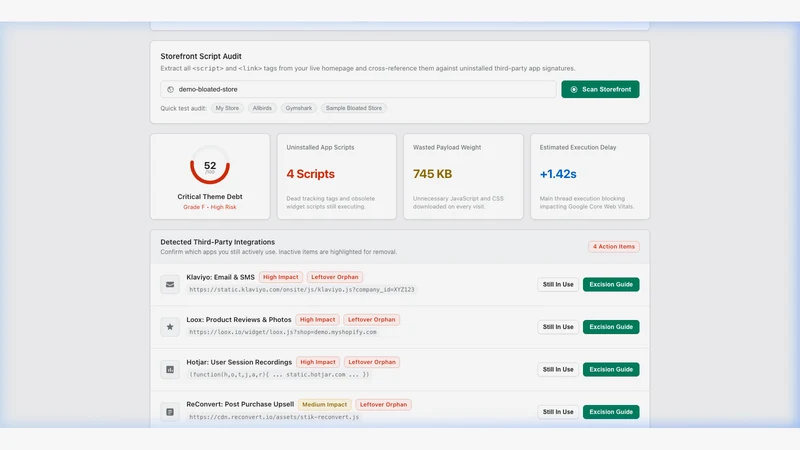Click ReConvert's Leftover Orphan tag
This screenshot has height=450, width=800.
384,405
